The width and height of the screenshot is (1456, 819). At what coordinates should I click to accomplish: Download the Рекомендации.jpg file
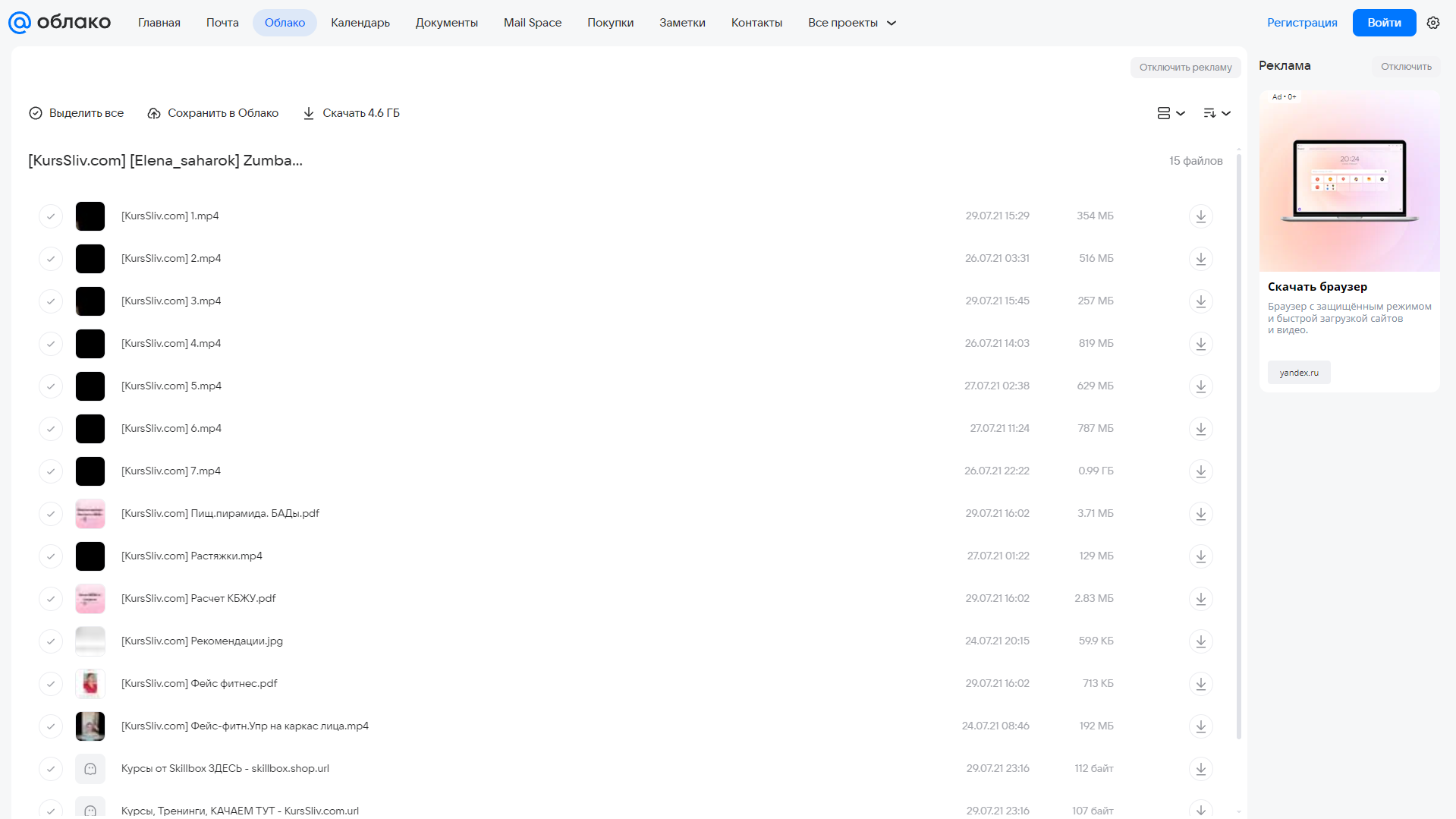point(1200,641)
